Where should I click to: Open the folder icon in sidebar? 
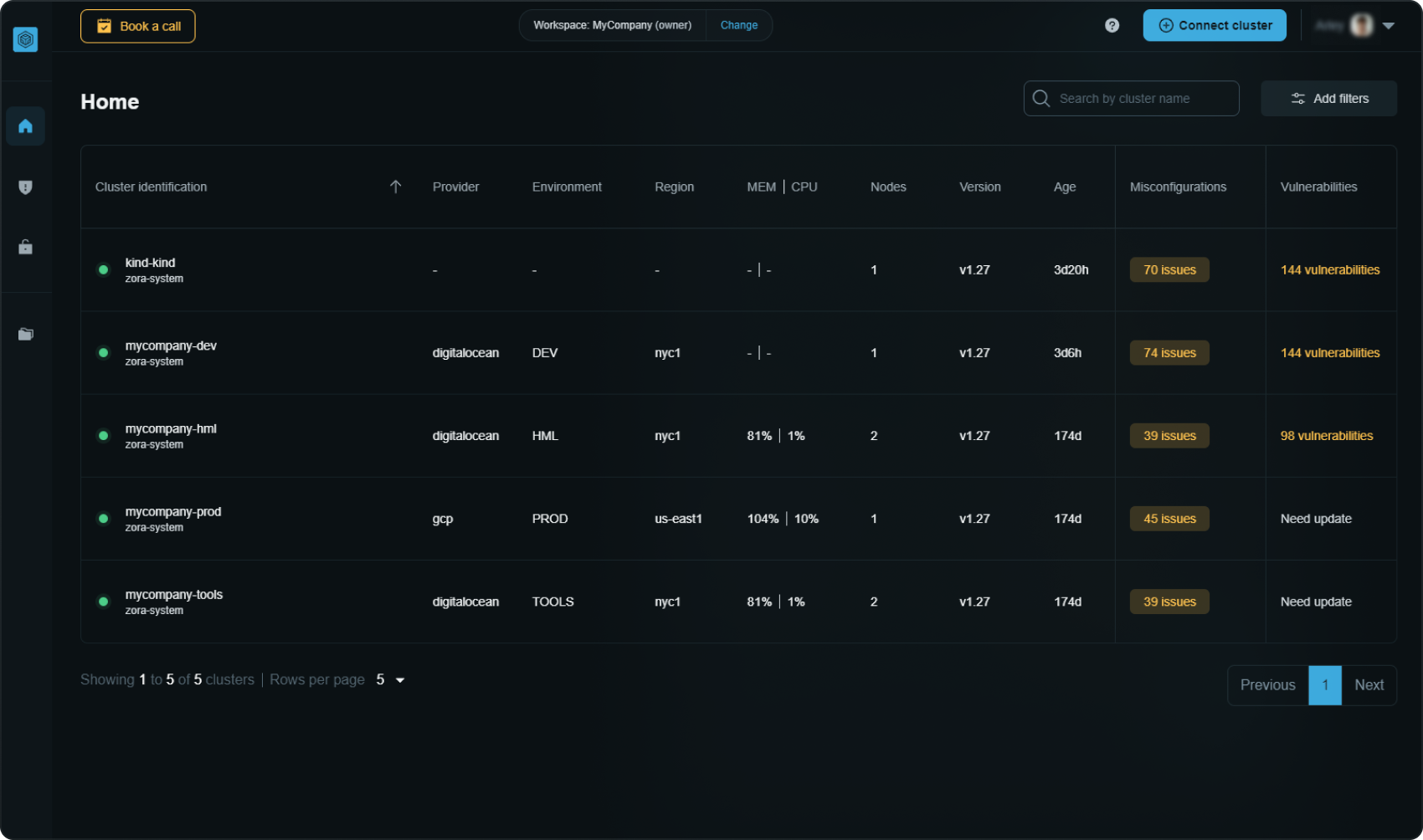tap(25, 334)
